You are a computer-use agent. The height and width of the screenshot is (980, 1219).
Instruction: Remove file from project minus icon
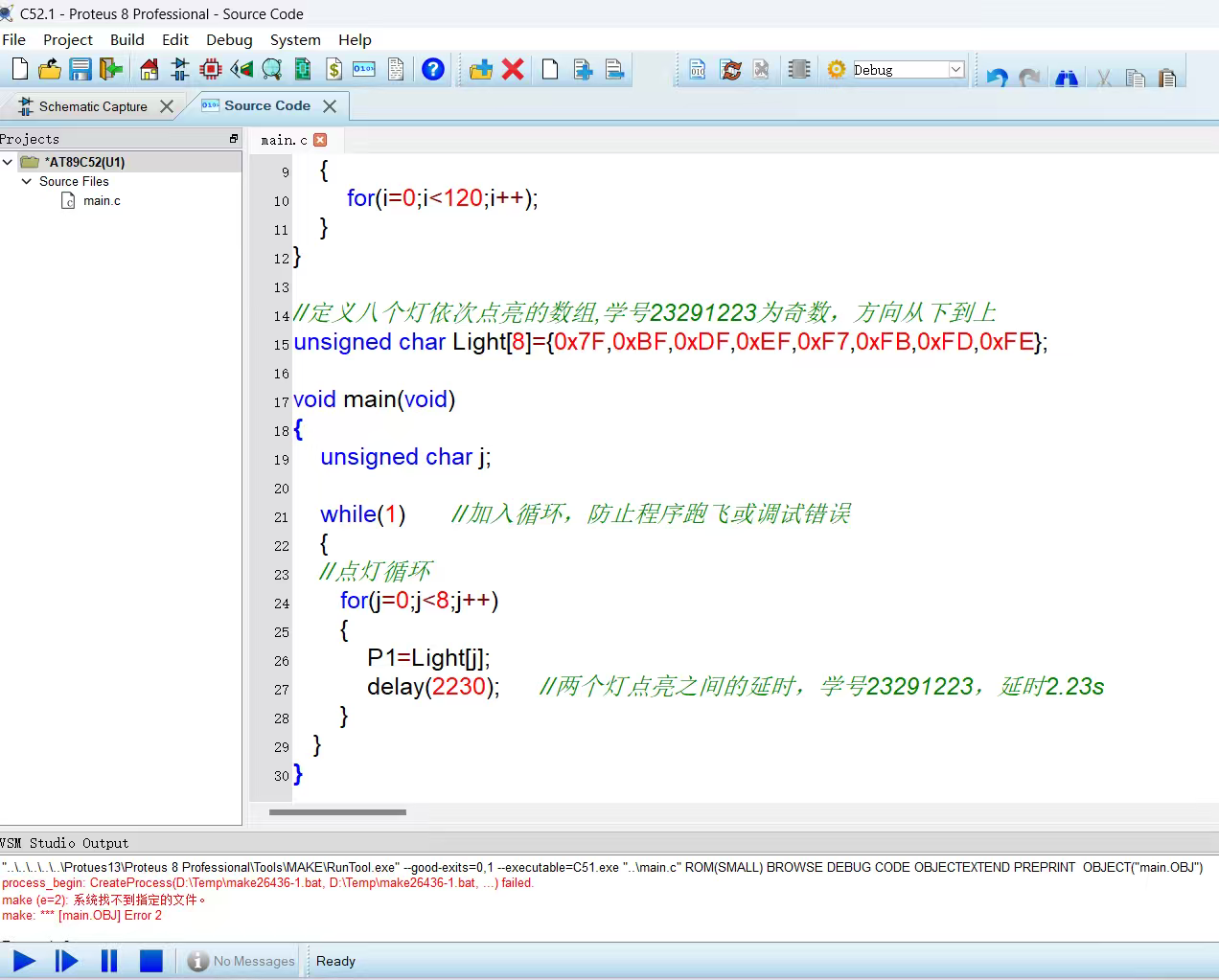(614, 69)
